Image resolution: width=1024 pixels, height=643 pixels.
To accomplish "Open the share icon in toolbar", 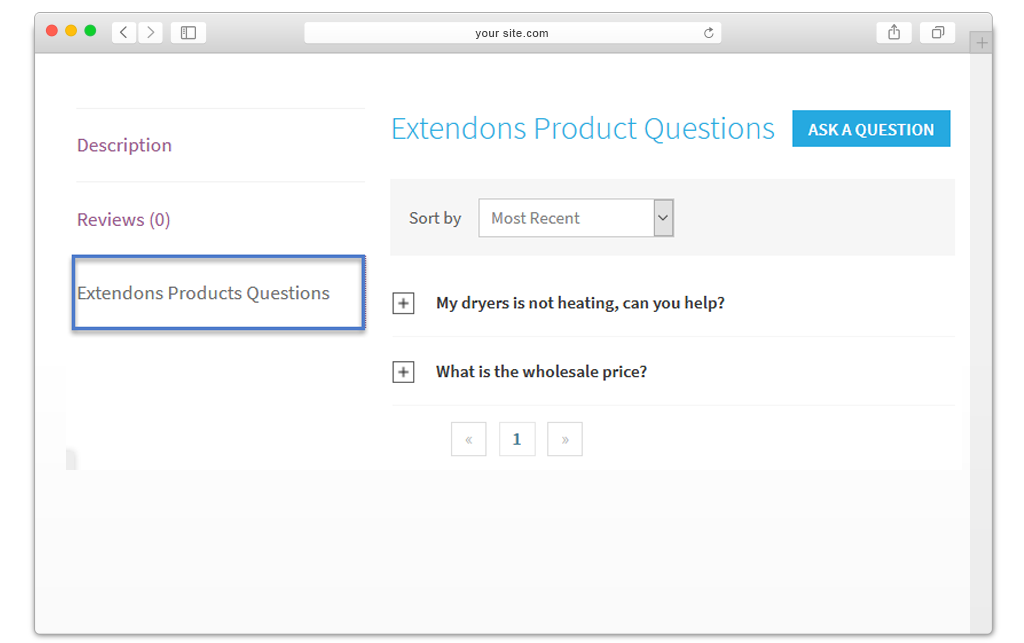I will pos(894,32).
